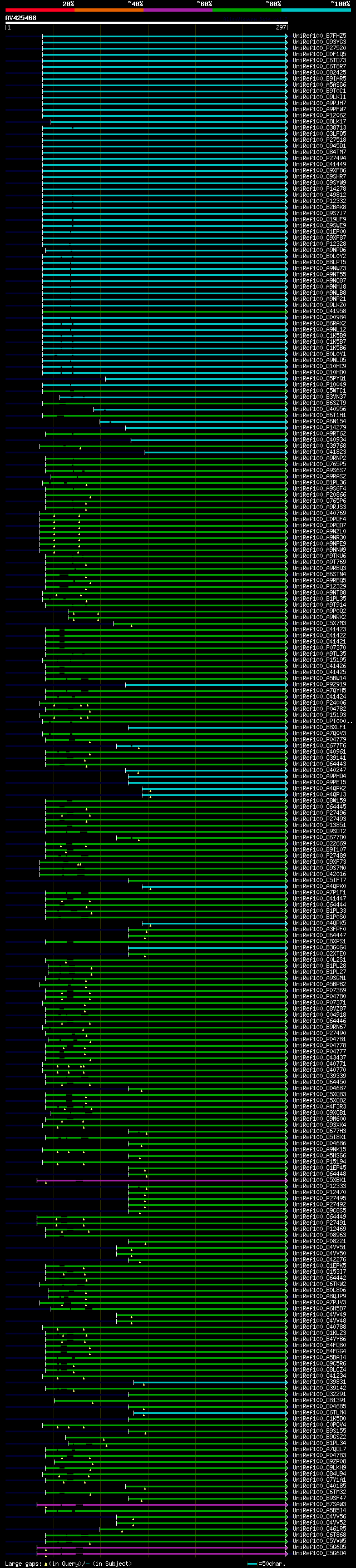Click the purple ~60% identity legend segment
356x1568 pixels.
pos(179,11)
